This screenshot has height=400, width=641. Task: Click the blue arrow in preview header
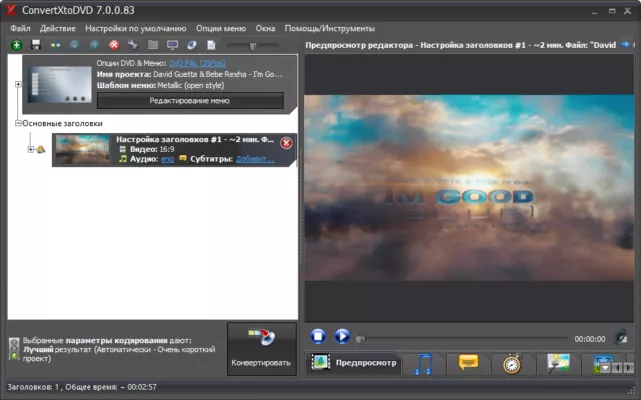tap(625, 45)
